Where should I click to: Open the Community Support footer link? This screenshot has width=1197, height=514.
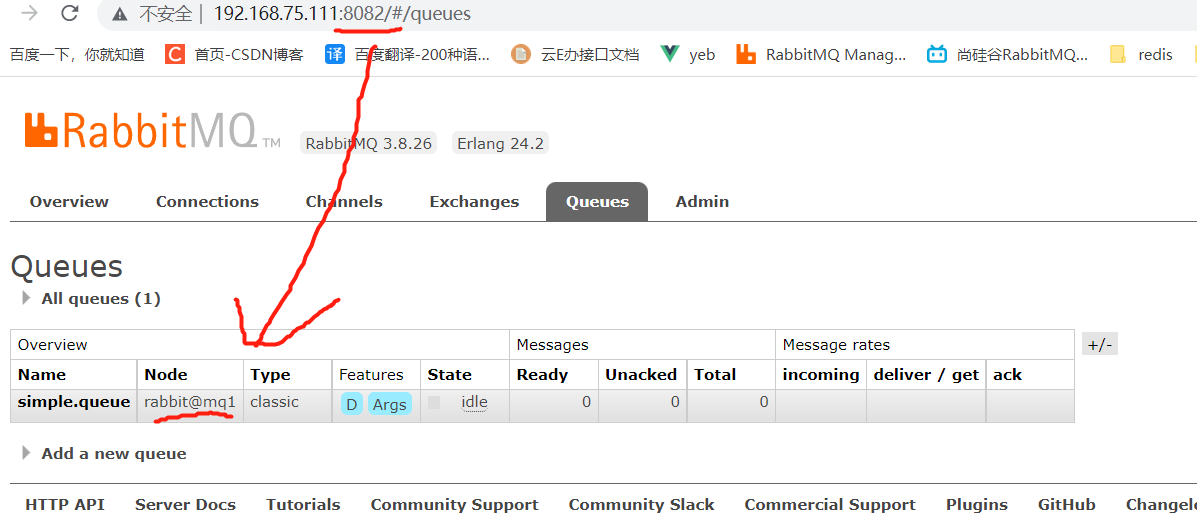tap(454, 505)
